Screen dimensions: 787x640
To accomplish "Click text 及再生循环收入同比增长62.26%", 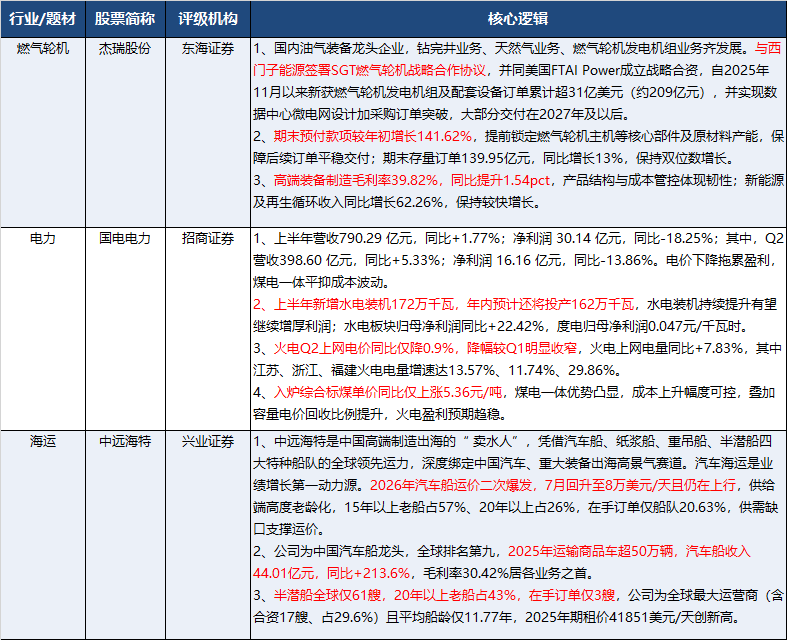I will pyautogui.click(x=348, y=202).
